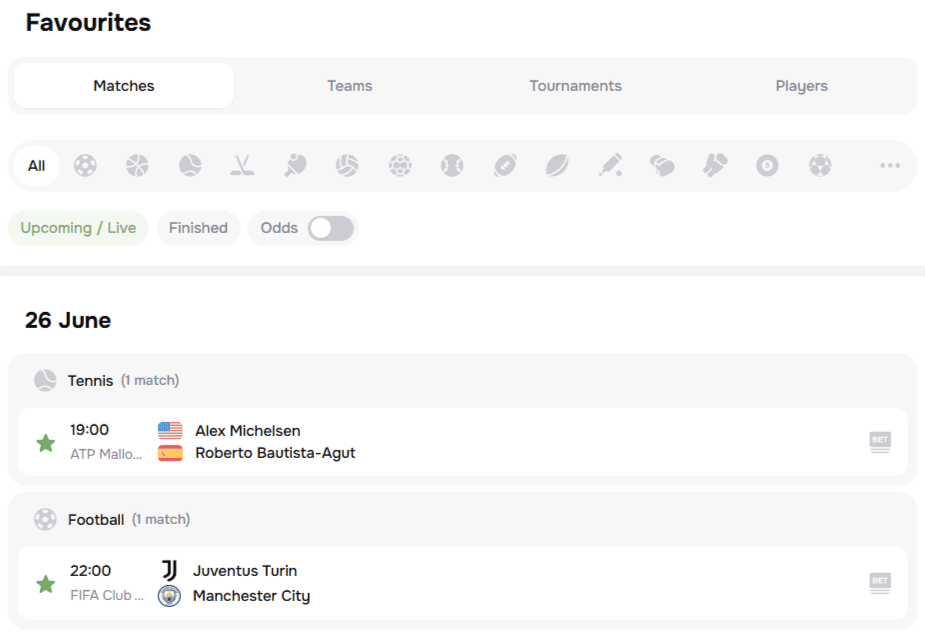Choose the American football icon
The height and width of the screenshot is (637, 925).
coord(505,166)
